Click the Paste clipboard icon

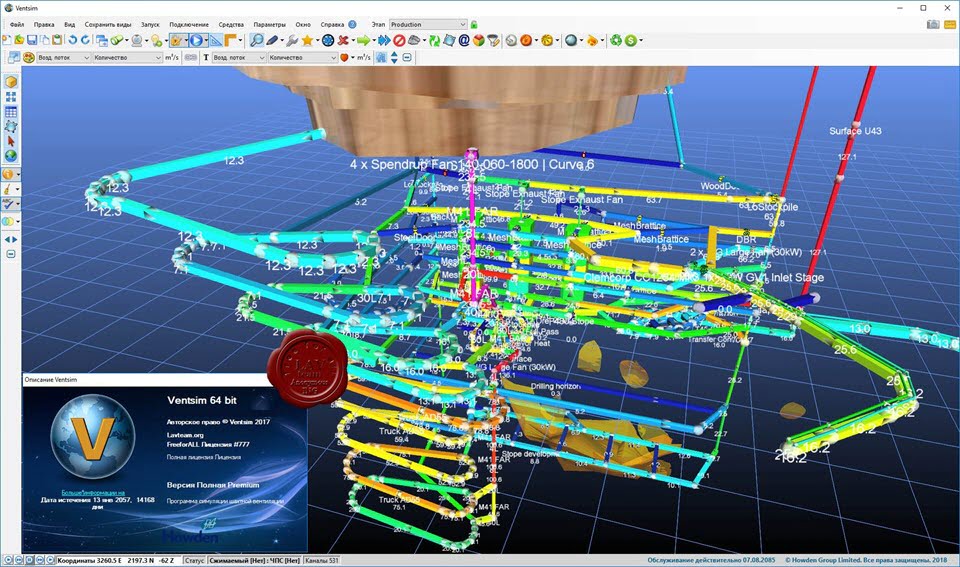point(57,40)
